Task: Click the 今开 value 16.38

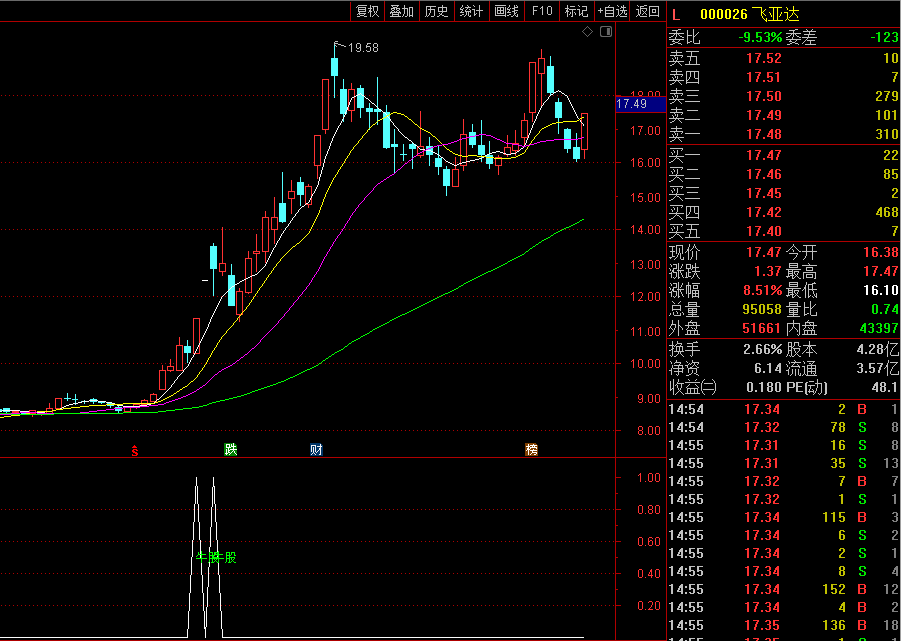Action: coord(881,252)
